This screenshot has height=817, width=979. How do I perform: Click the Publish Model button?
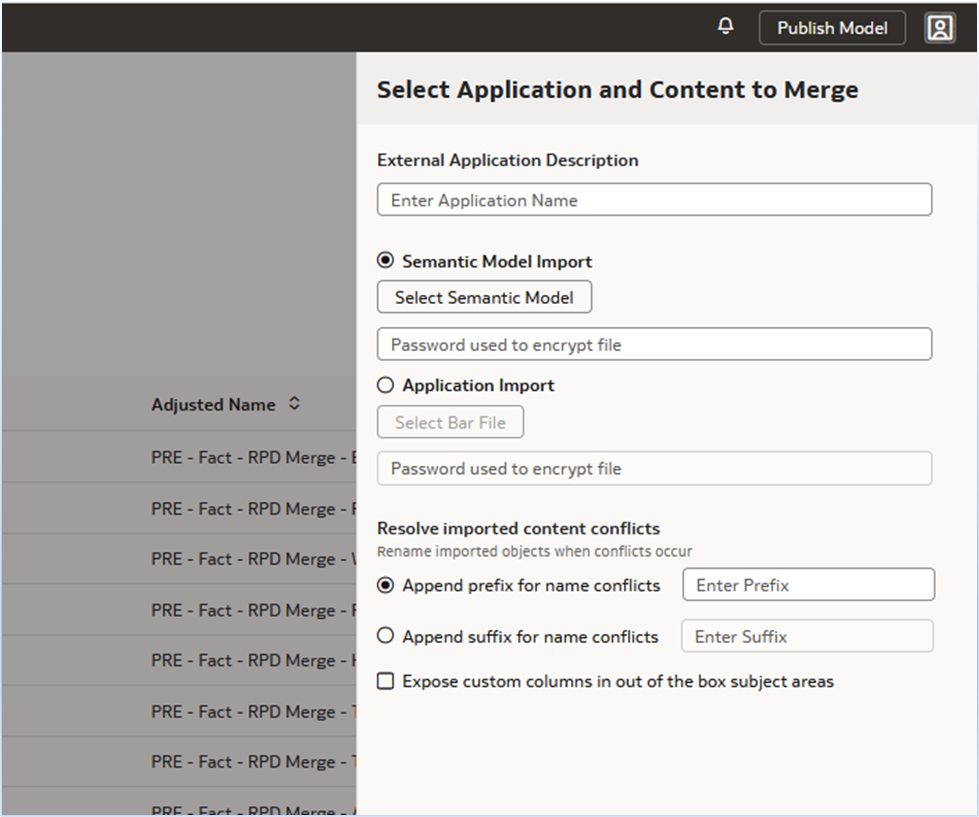pyautogui.click(x=831, y=27)
